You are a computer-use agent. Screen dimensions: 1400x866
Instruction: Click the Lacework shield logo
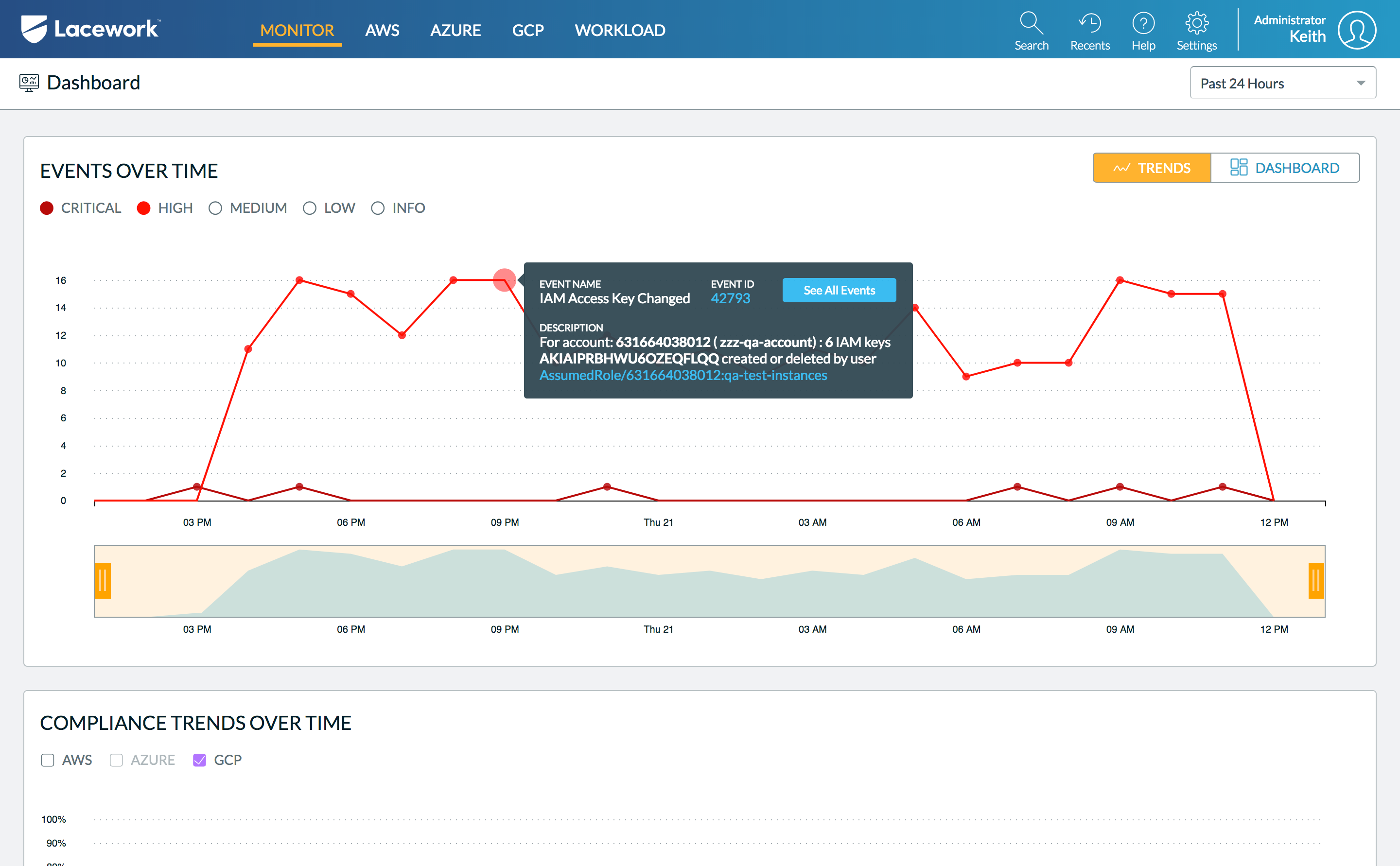pos(33,29)
